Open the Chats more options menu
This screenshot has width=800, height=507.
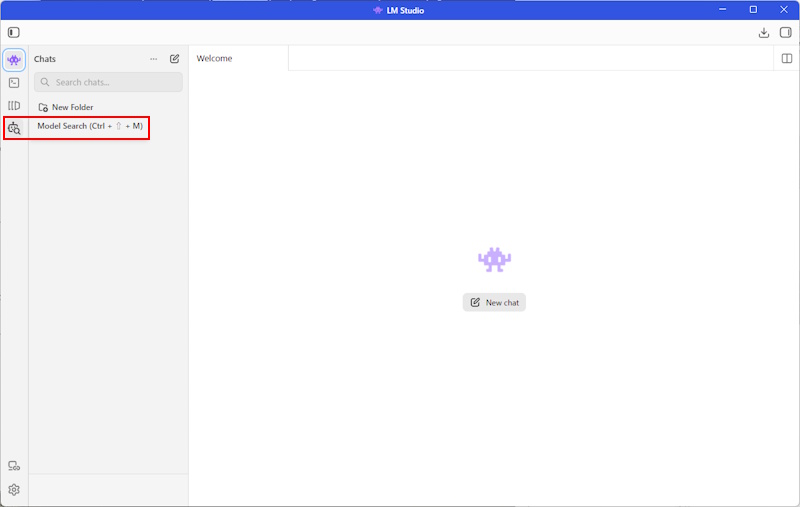click(153, 59)
